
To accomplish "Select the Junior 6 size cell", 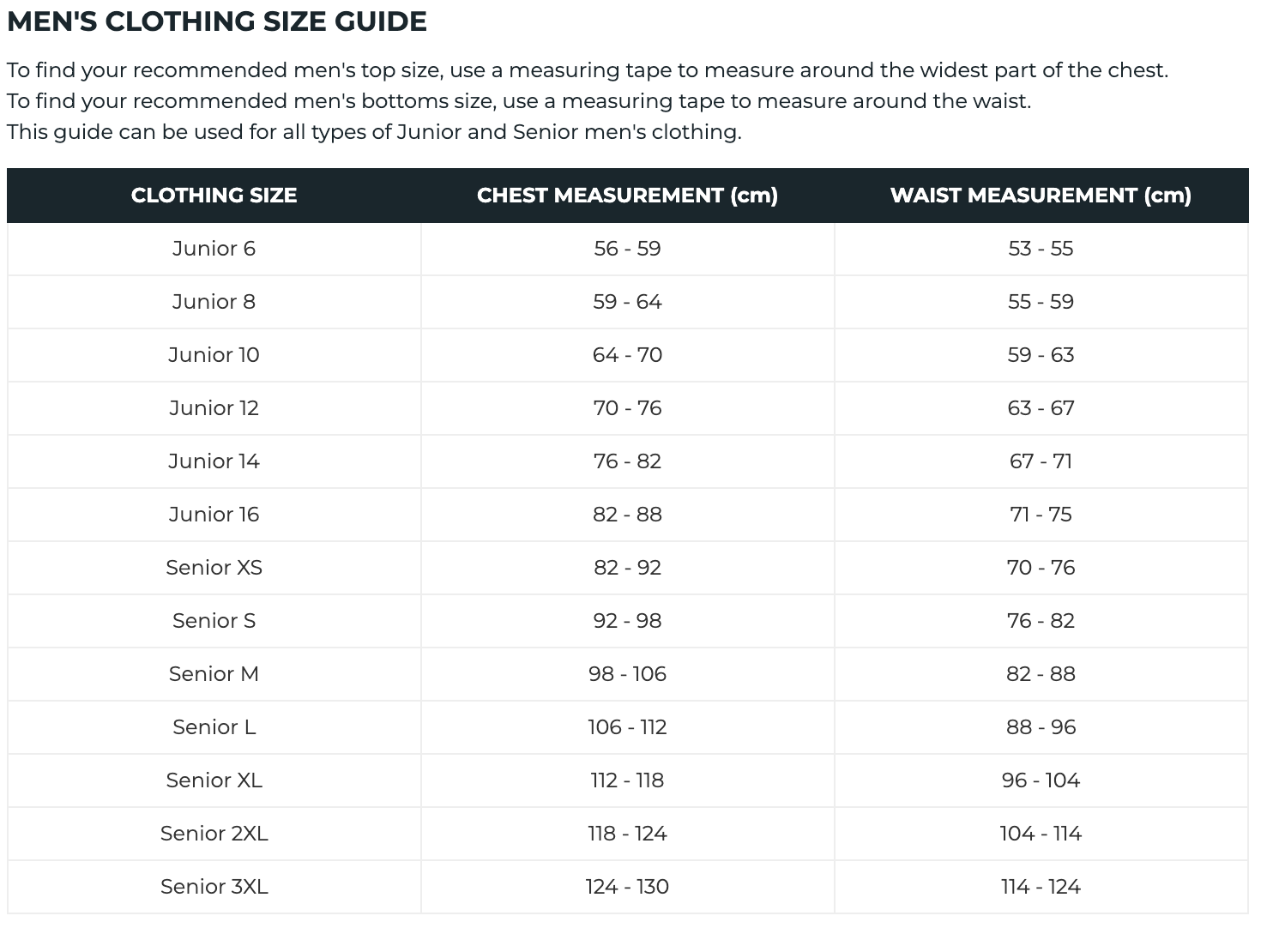I will 214,249.
